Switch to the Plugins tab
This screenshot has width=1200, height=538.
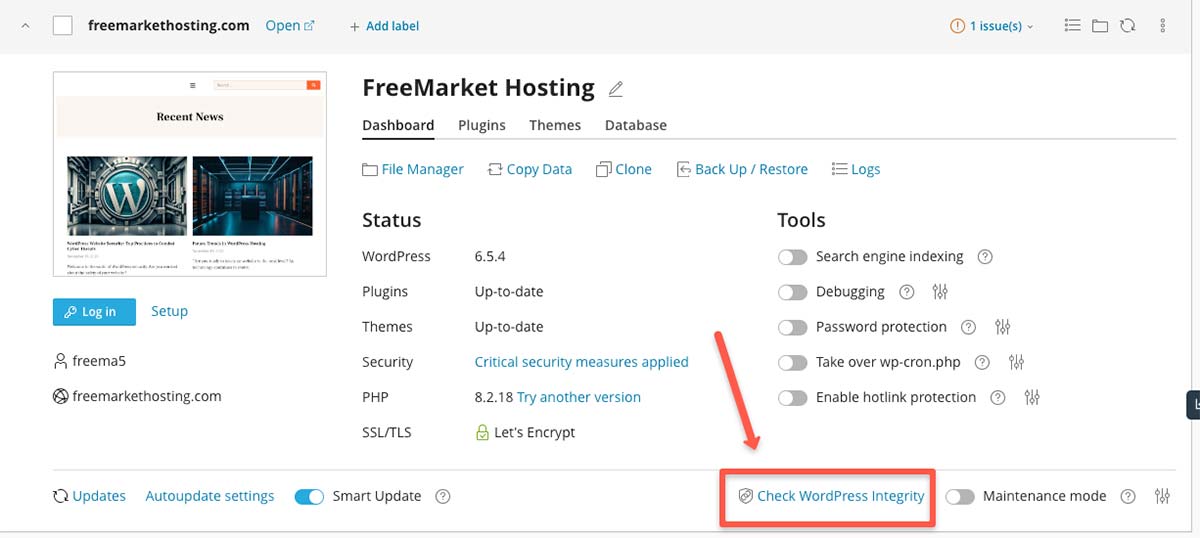click(x=482, y=125)
